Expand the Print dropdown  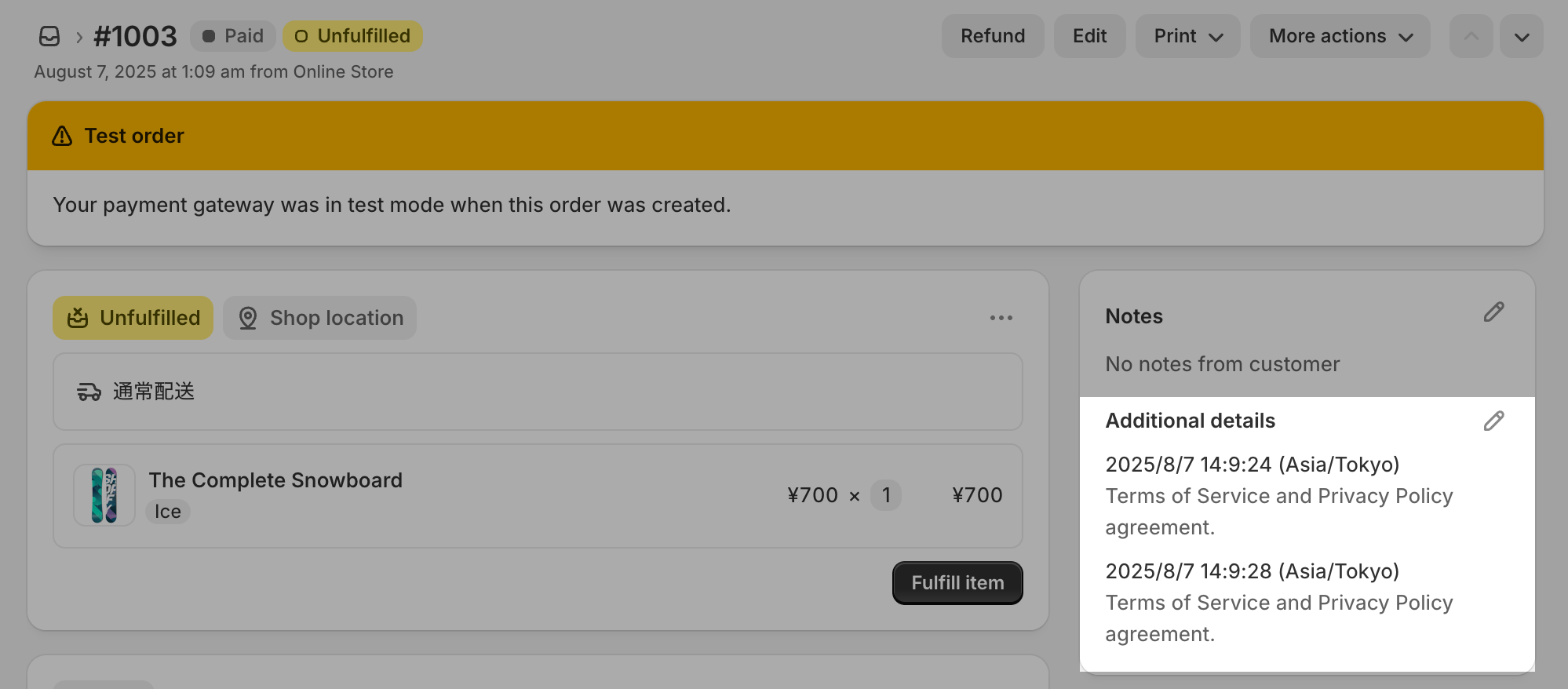[x=1187, y=36]
